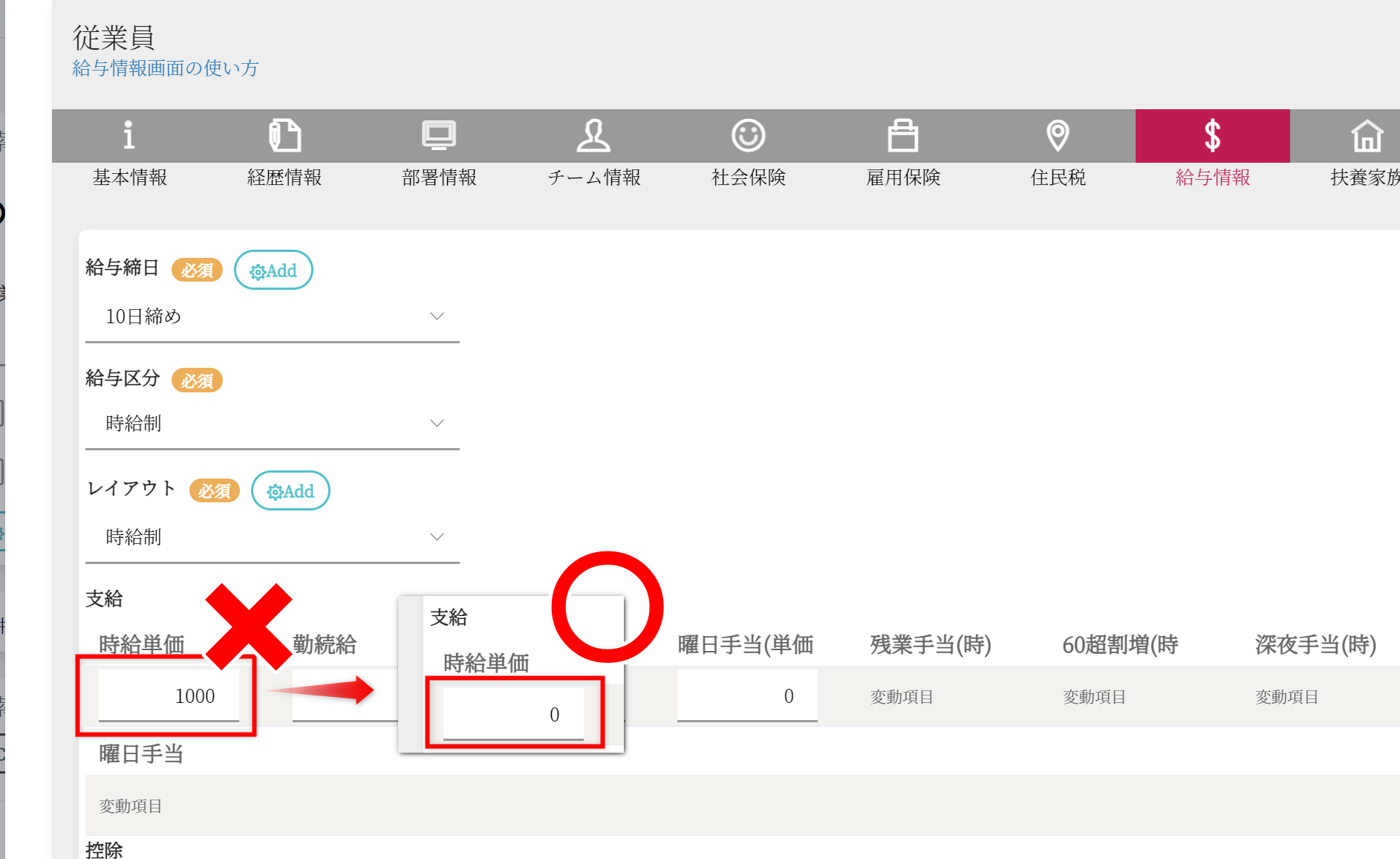Switch to the 基本情報 tab label

tap(129, 178)
